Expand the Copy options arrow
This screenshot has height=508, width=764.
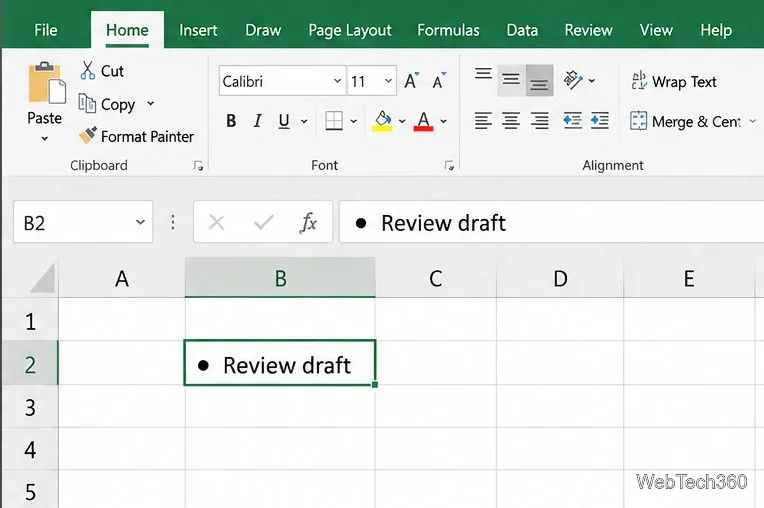(x=151, y=103)
